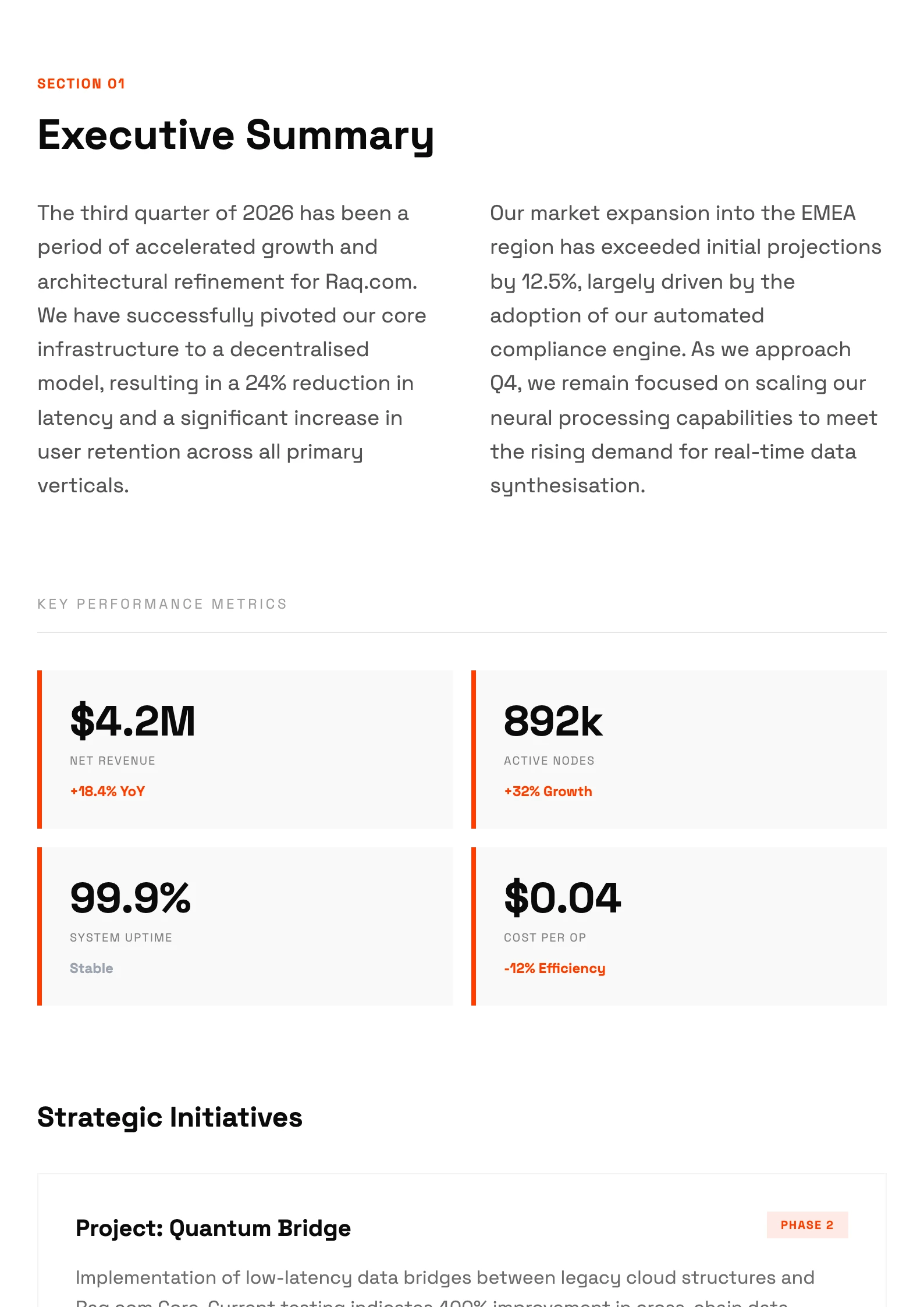
Task: Click the paragraph starting "The third quarter"
Action: click(232, 349)
